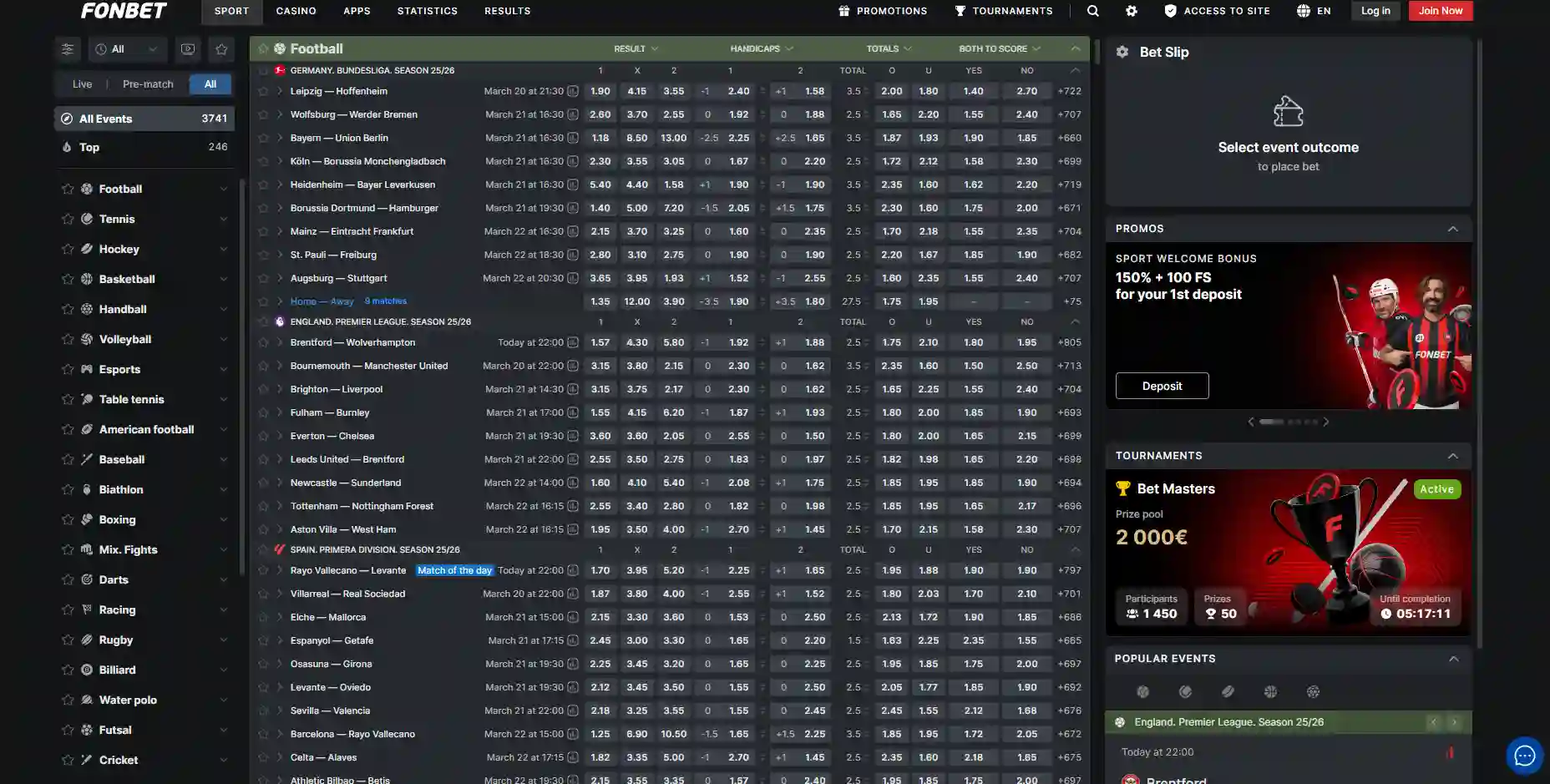This screenshot has height=784, width=1550.
Task: Open the SPORT tab
Action: coord(231,11)
